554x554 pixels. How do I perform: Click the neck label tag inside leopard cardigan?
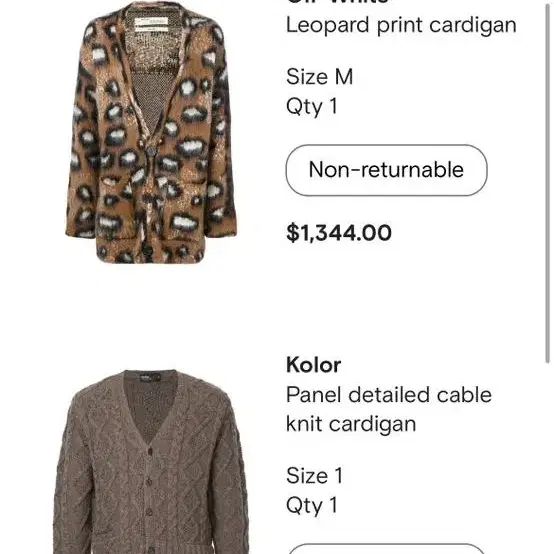[151, 25]
